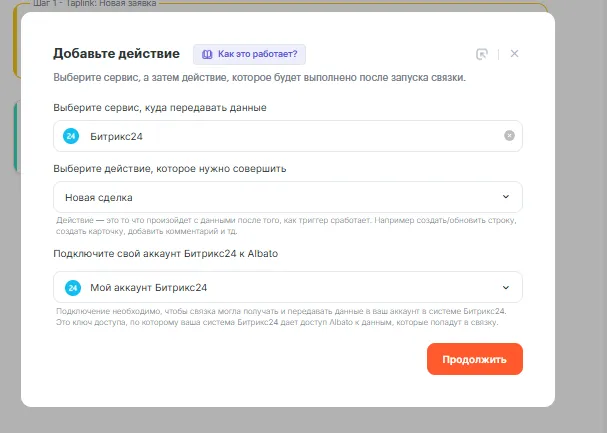Expand the chevron in 'Новая сделка' field
Viewport: 607px width, 433px height.
tap(505, 197)
